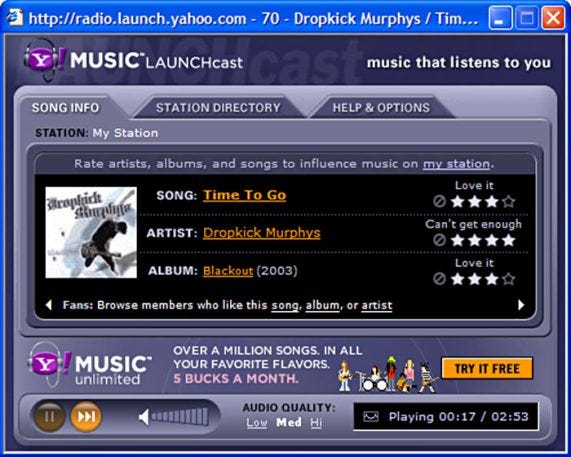
Task: Rate the song two stars
Action: [x=474, y=201]
